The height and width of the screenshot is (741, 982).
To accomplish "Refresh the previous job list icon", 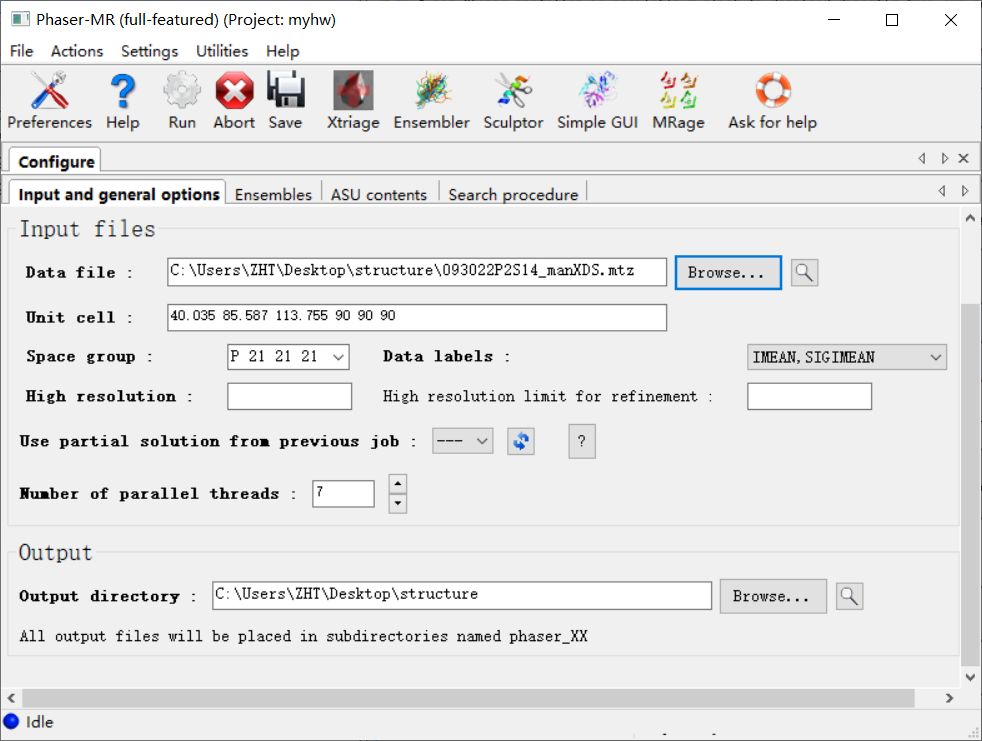I will [520, 441].
